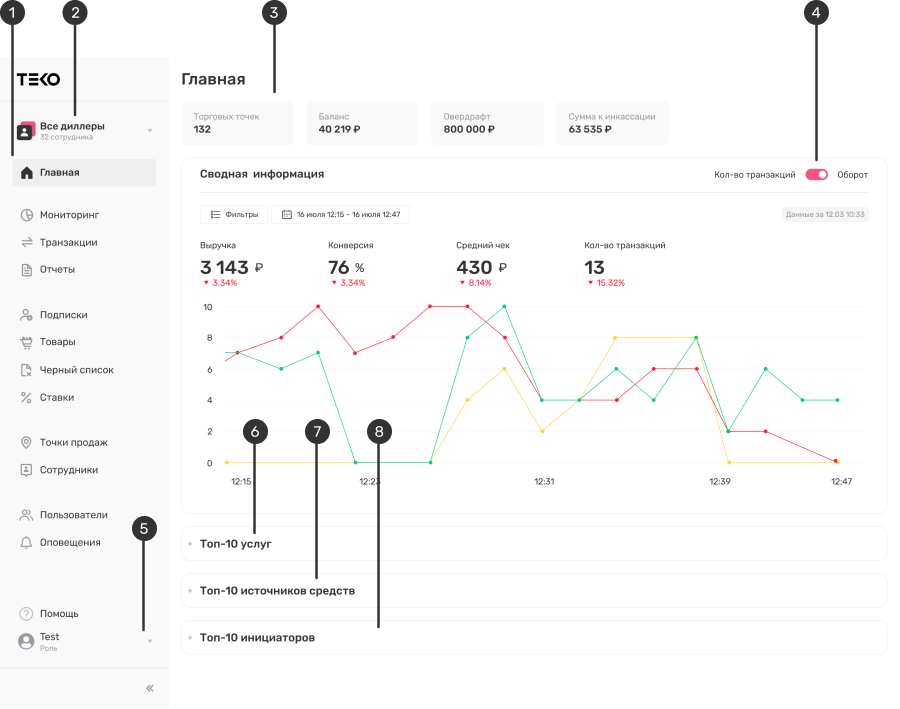The image size is (900, 709).
Task: Click the Черный список file icon
Action: 26,370
